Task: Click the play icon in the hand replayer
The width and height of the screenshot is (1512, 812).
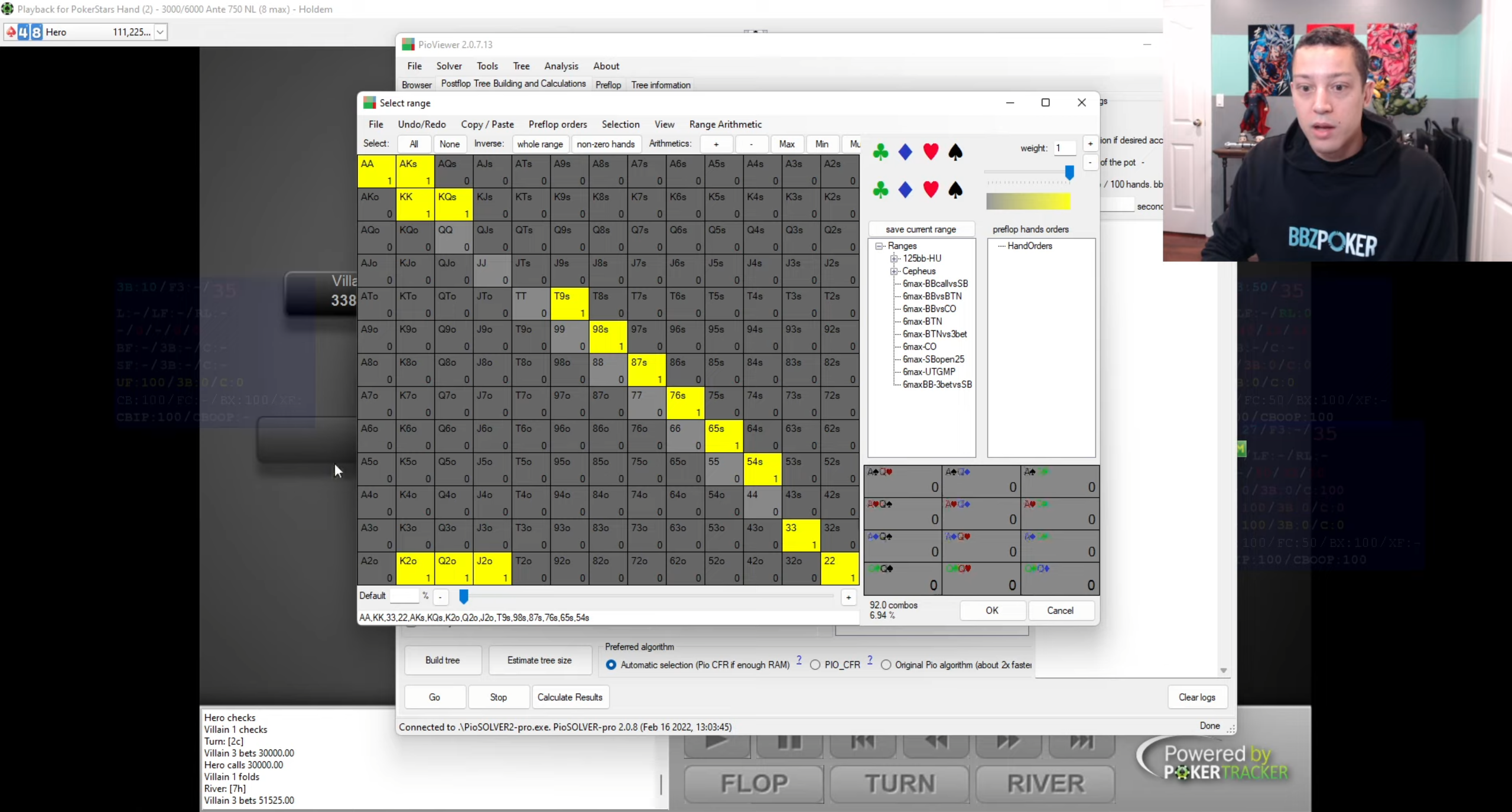Action: point(717,744)
